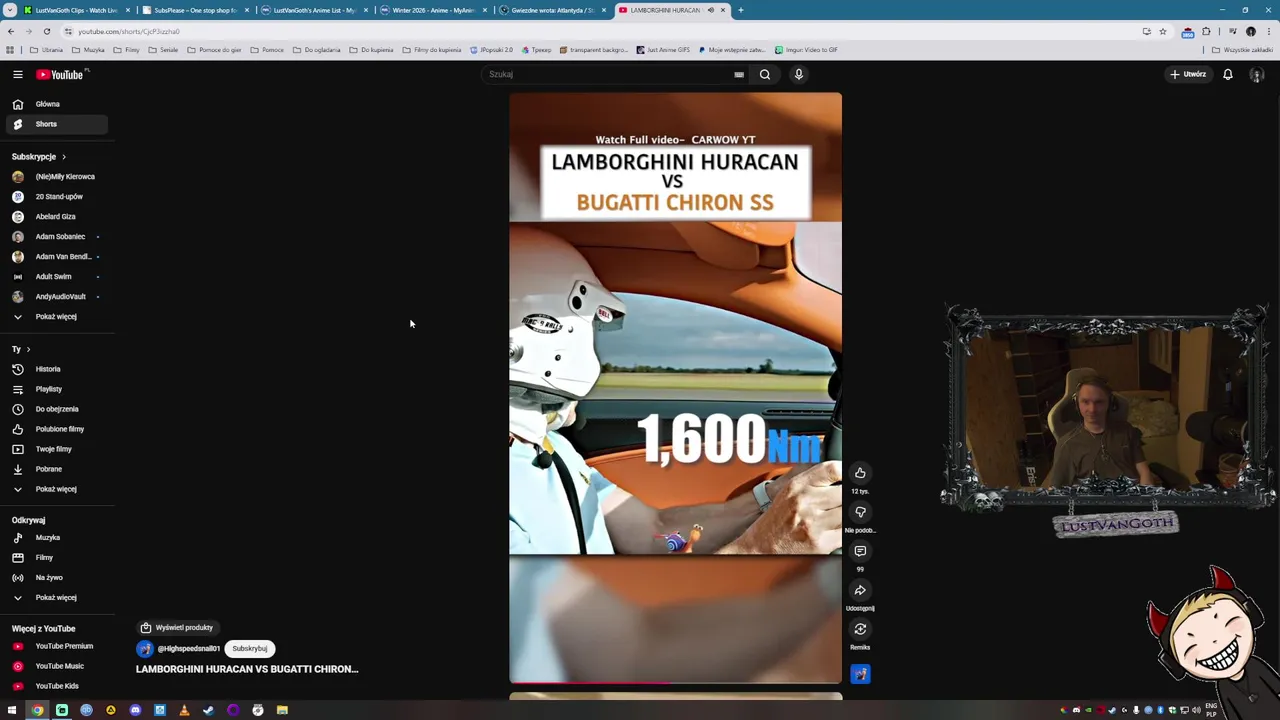
Task: Open the Muzyka bookmarks folder
Action: 88,50
